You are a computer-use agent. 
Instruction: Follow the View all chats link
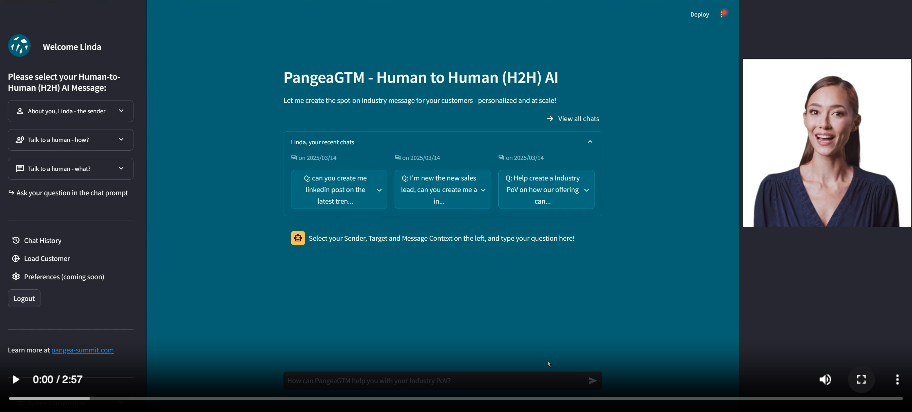click(x=573, y=119)
